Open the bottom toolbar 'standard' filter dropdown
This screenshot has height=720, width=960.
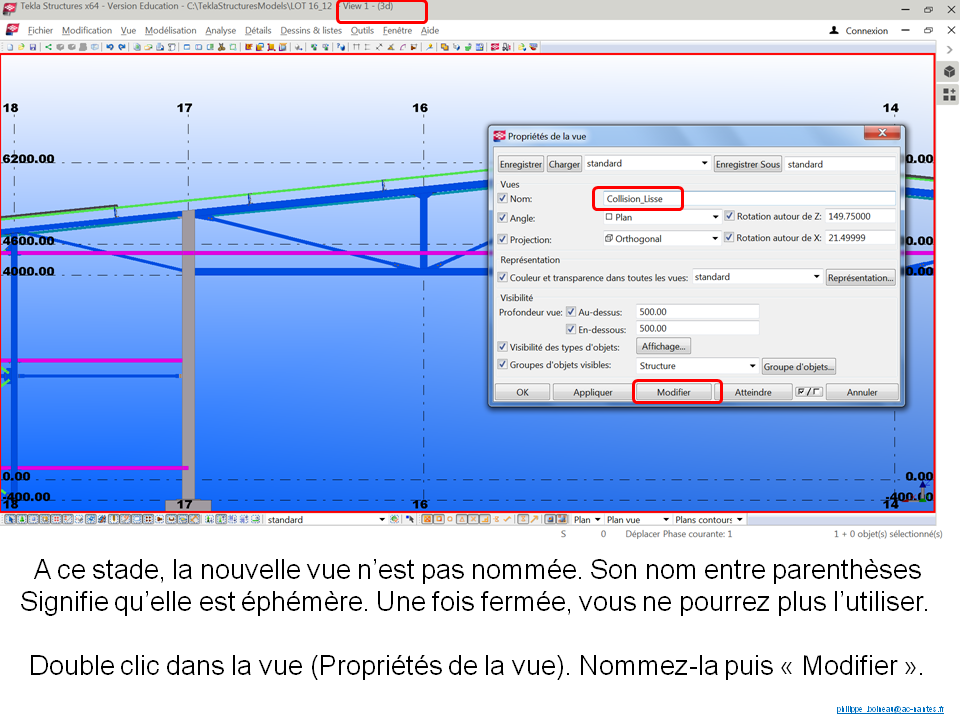(x=382, y=519)
